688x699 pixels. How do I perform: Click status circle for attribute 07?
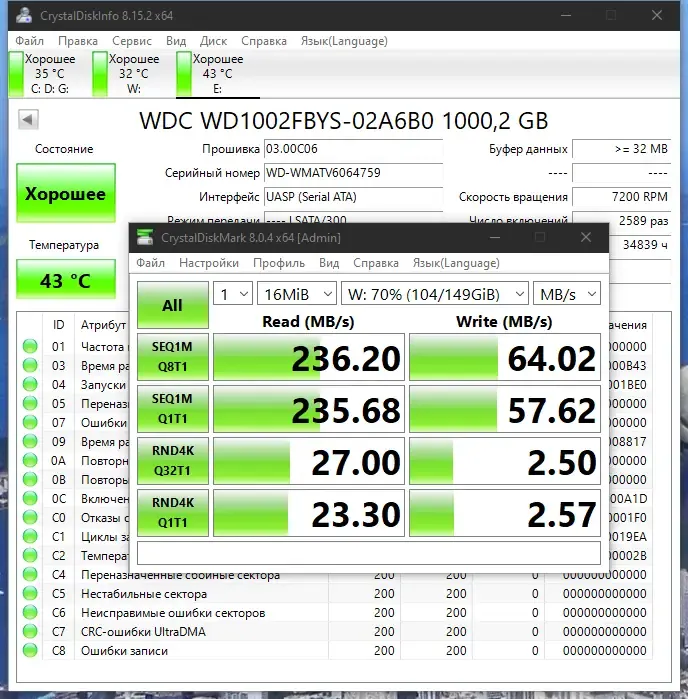point(30,422)
